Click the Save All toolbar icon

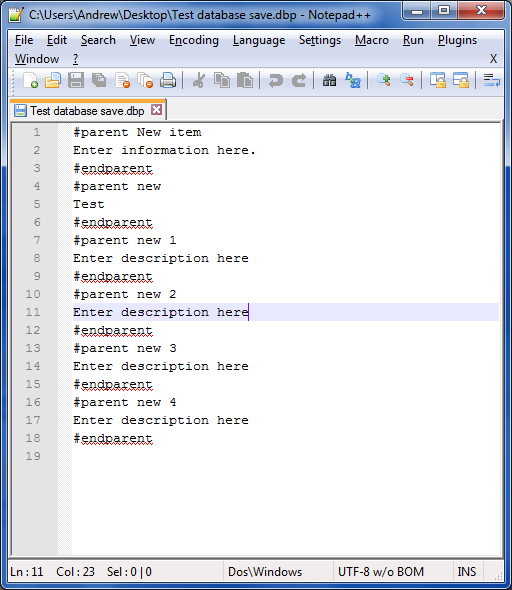tap(99, 80)
